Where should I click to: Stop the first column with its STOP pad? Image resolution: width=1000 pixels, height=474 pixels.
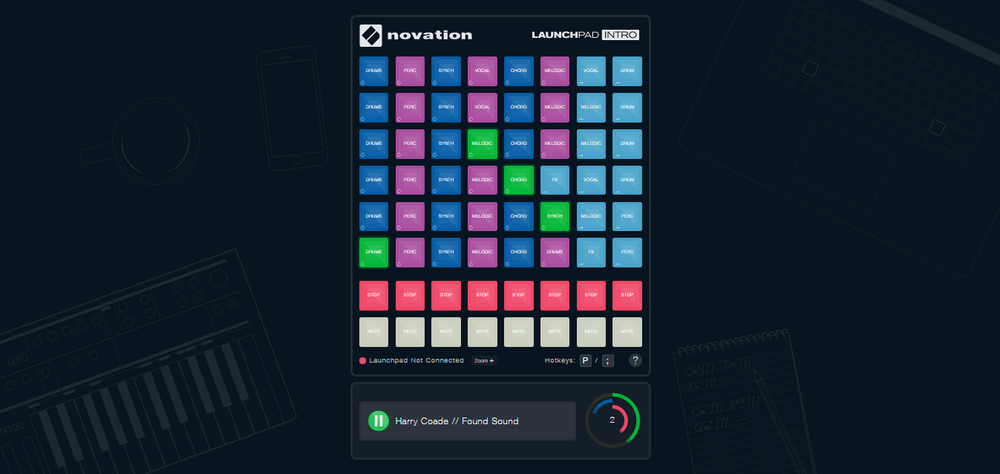pyautogui.click(x=374, y=296)
